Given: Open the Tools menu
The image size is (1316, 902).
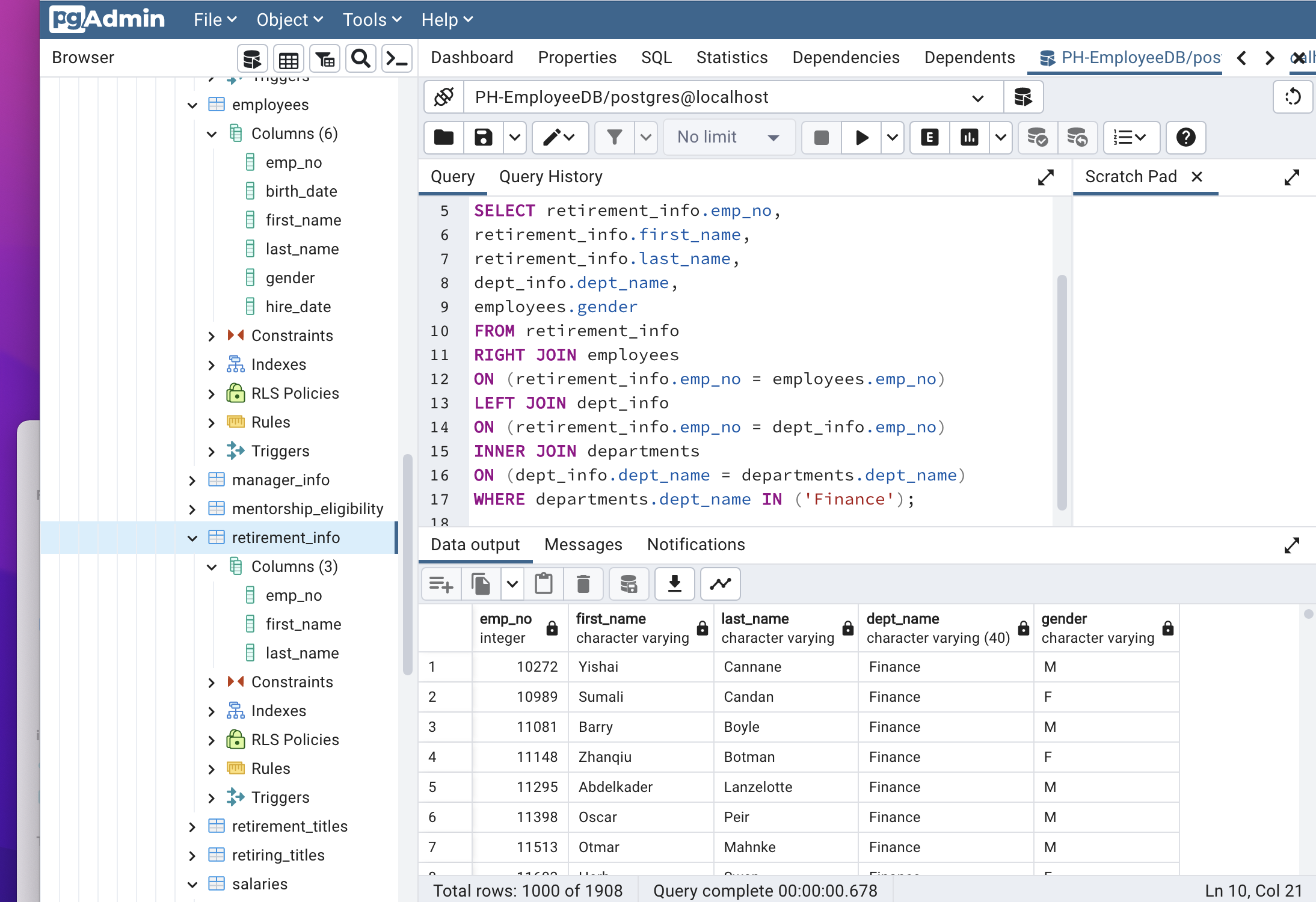Looking at the screenshot, I should tap(371, 19).
